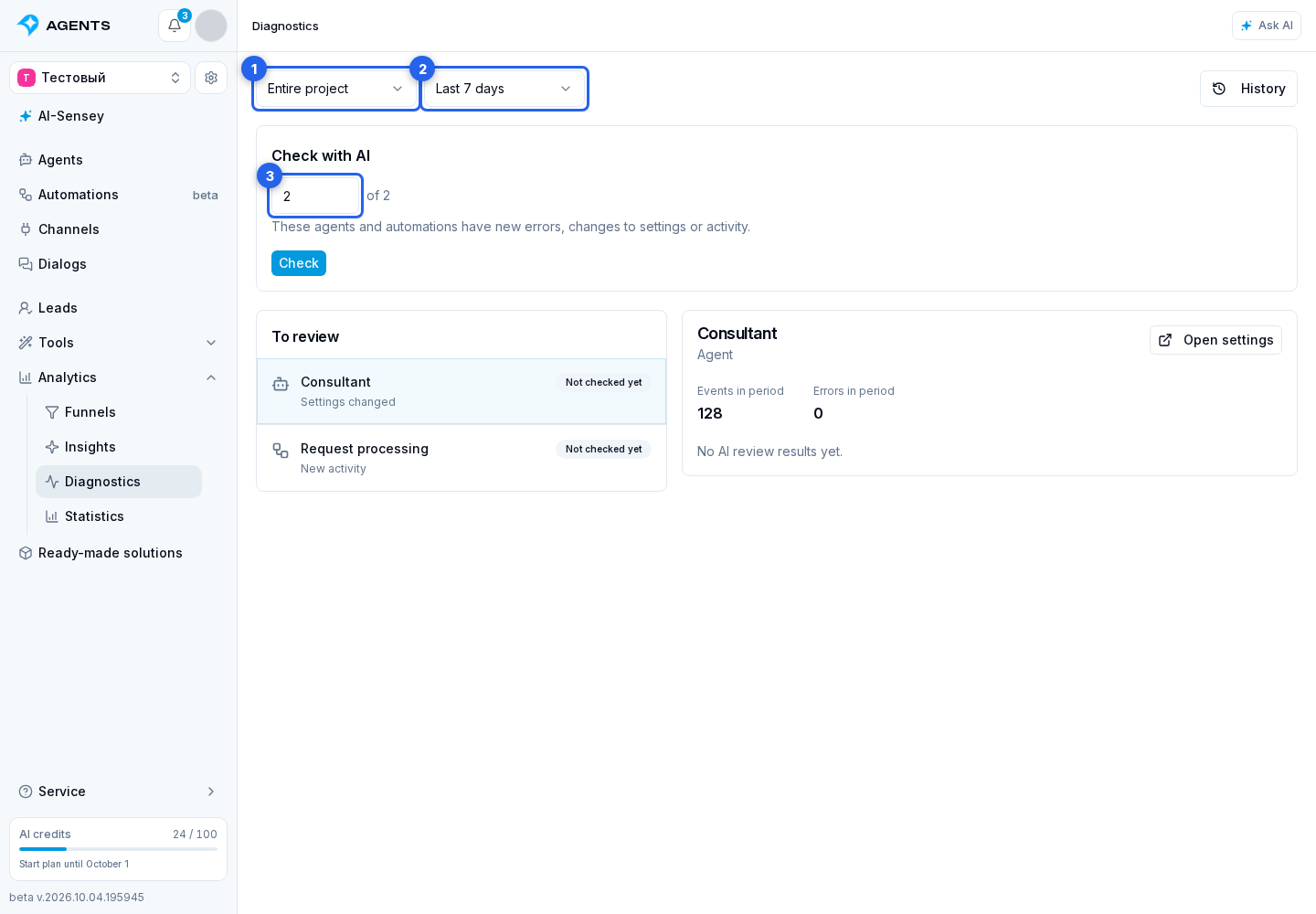Click Not checked yet badge for Consultant
1316x914 pixels.
coord(603,382)
